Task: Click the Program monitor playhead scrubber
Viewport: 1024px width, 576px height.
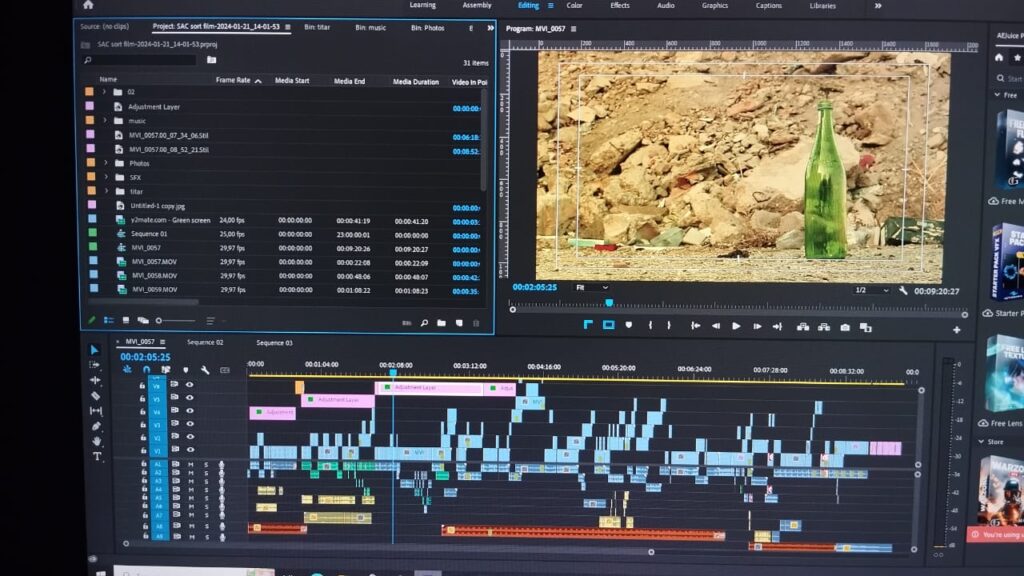Action: 609,303
